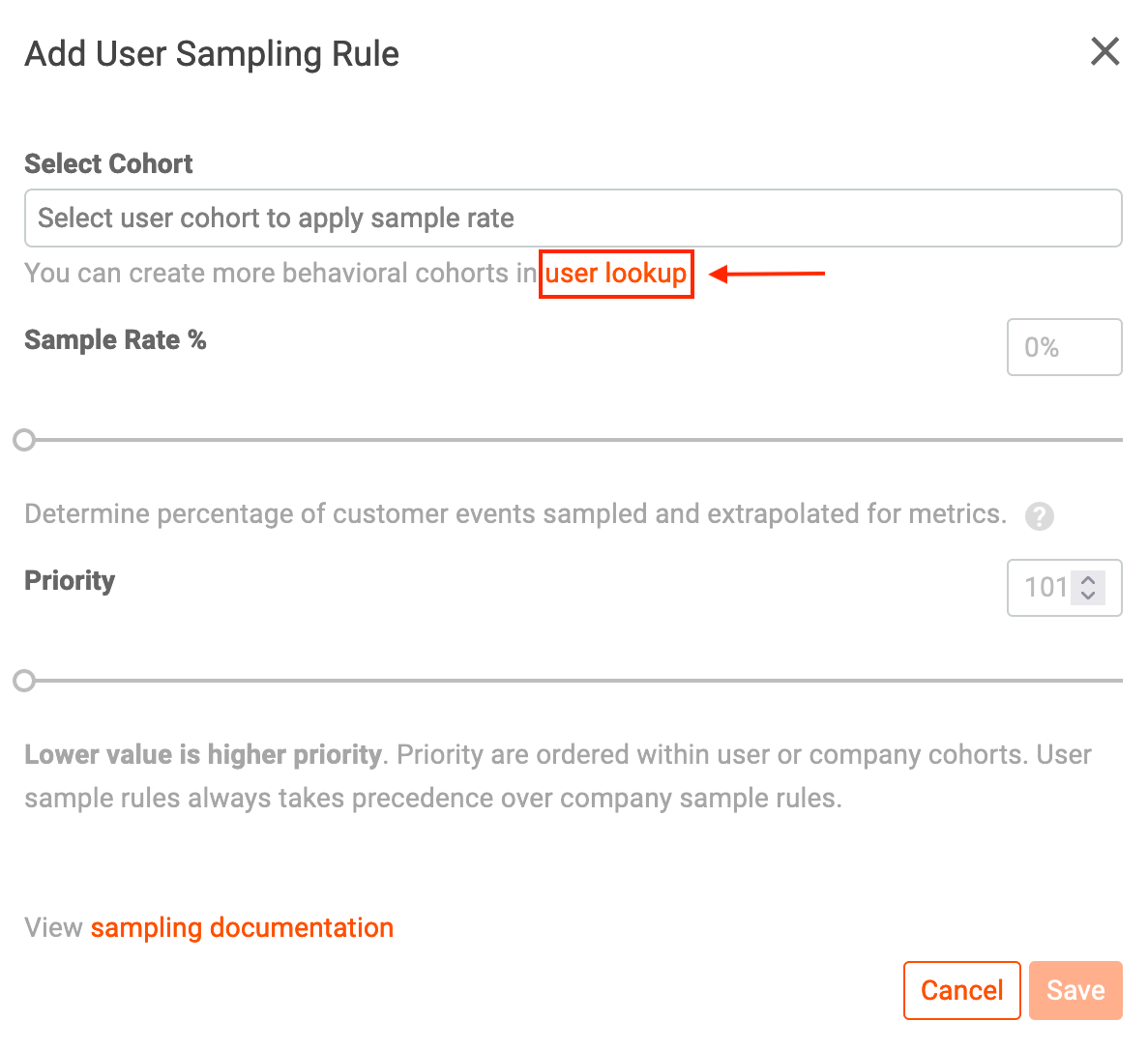This screenshot has width=1148, height=1050.
Task: Click the Sample Rate % label
Action: (115, 340)
